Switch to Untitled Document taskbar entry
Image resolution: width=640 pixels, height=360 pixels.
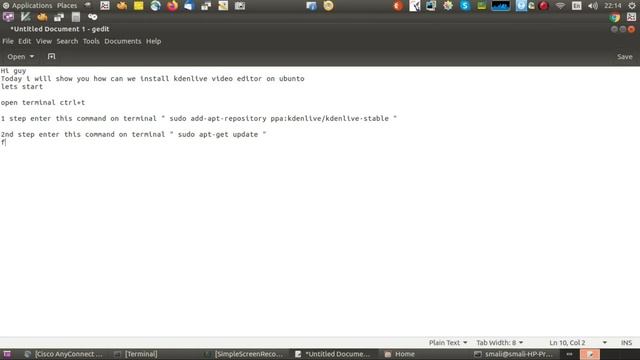pos(333,354)
